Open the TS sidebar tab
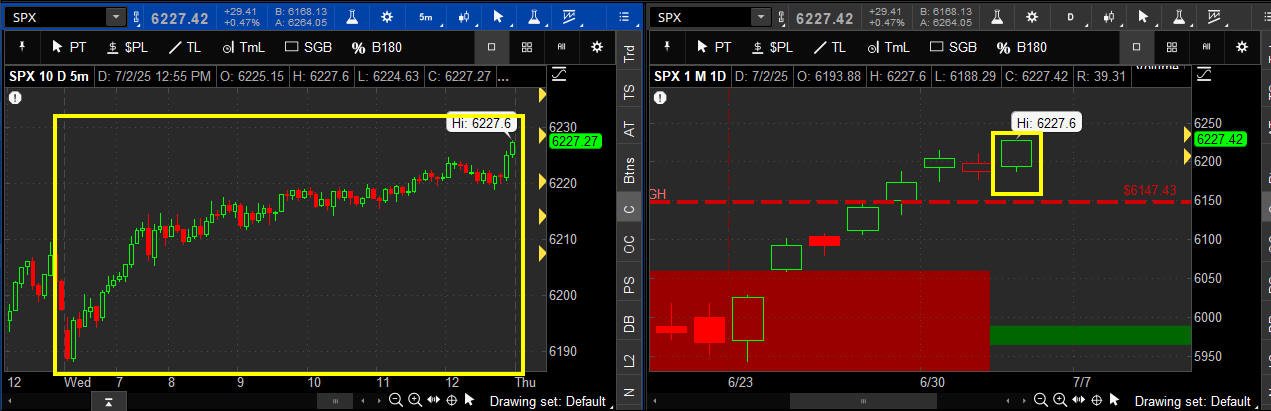This screenshot has width=1271, height=411. pyautogui.click(x=629, y=90)
